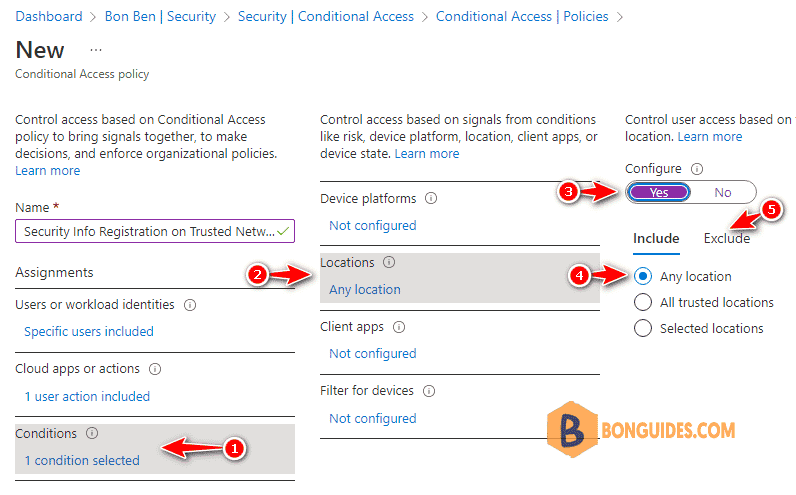Open the info icon beside Cloud apps or actions
Image resolution: width=796 pixels, height=495 pixels.
click(x=155, y=369)
